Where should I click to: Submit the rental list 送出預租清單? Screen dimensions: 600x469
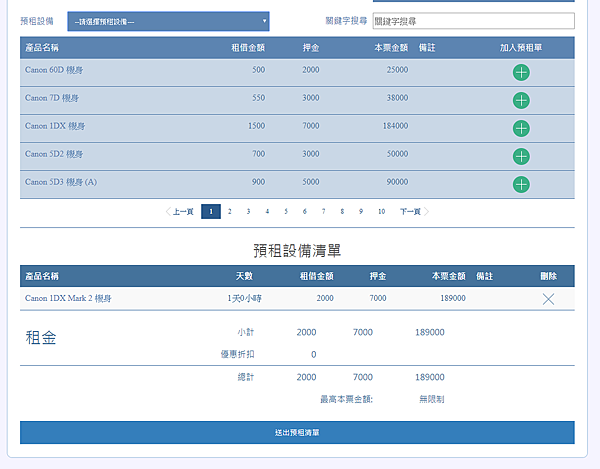point(297,433)
